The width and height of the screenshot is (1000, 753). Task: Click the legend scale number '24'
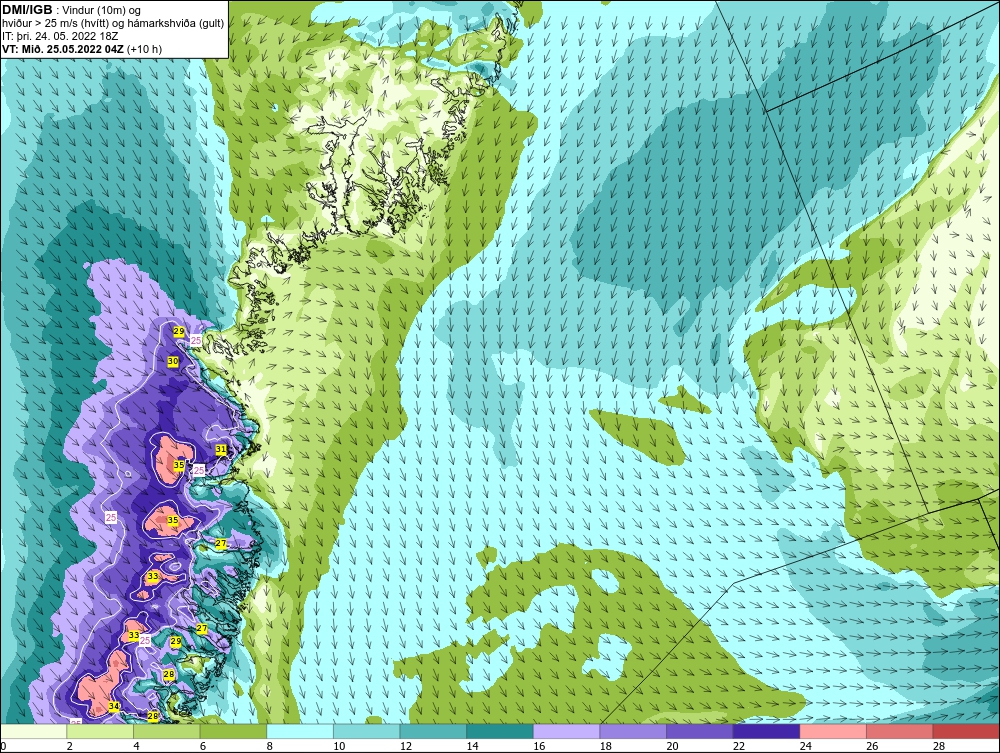[x=805, y=746]
